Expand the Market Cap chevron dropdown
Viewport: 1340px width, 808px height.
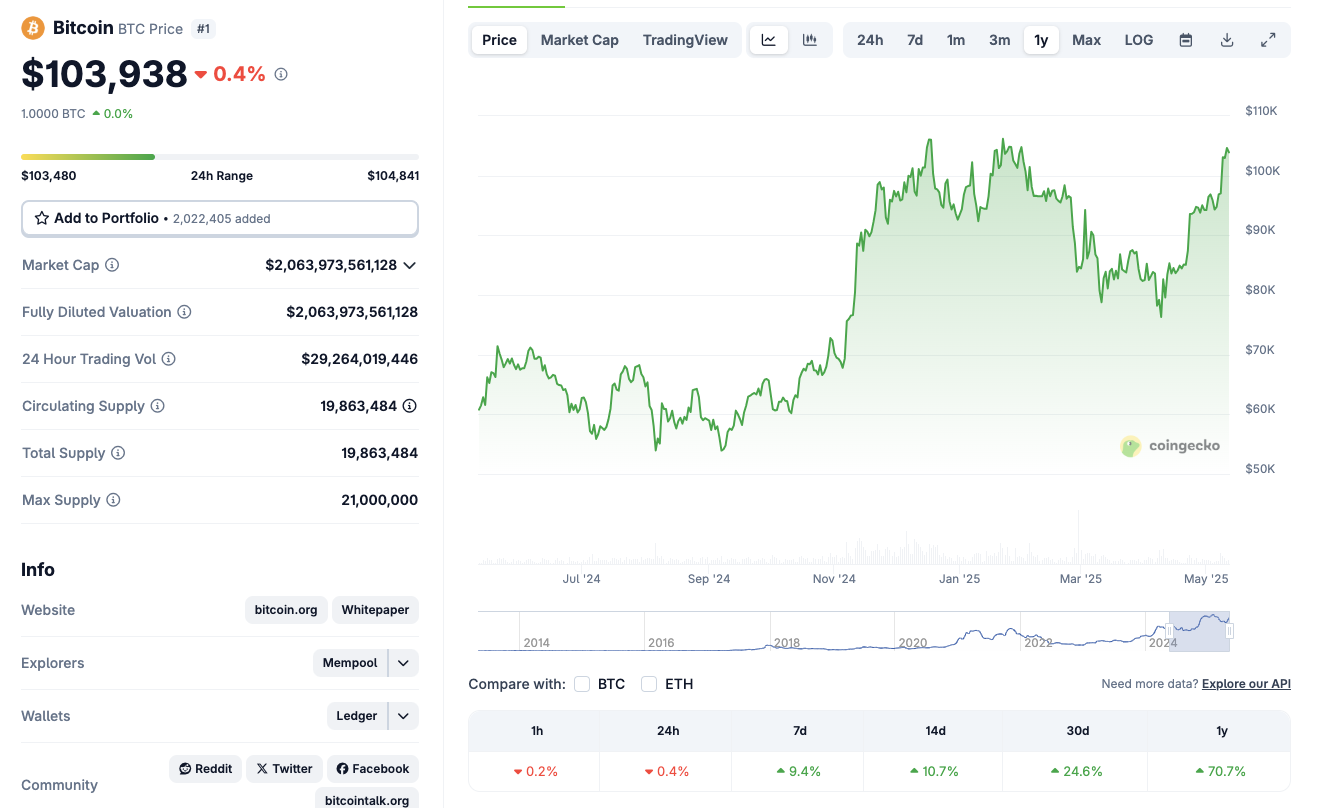[x=409, y=265]
